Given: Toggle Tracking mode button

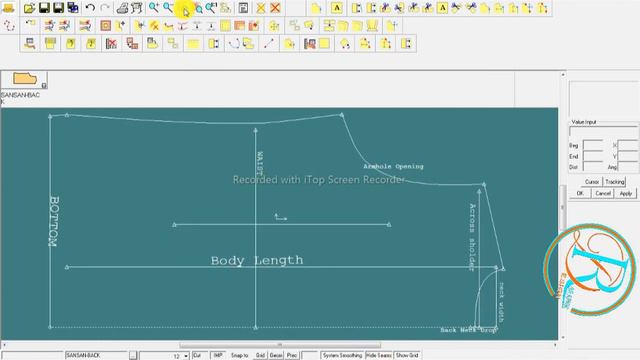Looking at the screenshot, I should (x=615, y=182).
